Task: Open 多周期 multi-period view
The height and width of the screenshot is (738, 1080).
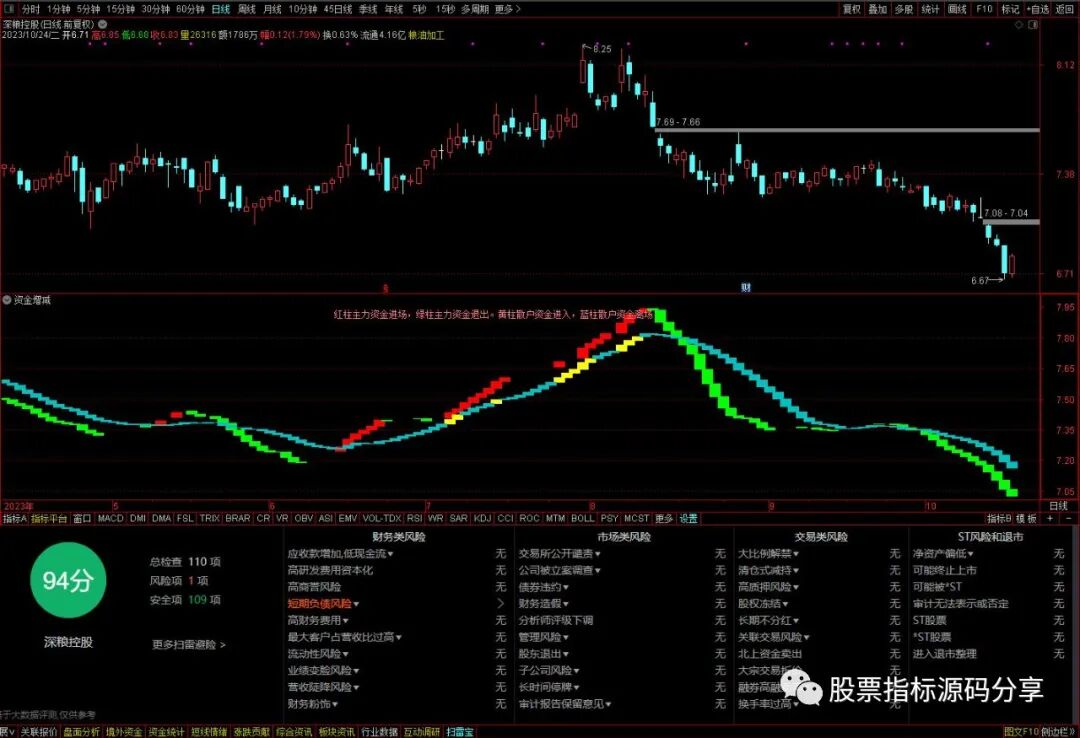Action: point(475,9)
